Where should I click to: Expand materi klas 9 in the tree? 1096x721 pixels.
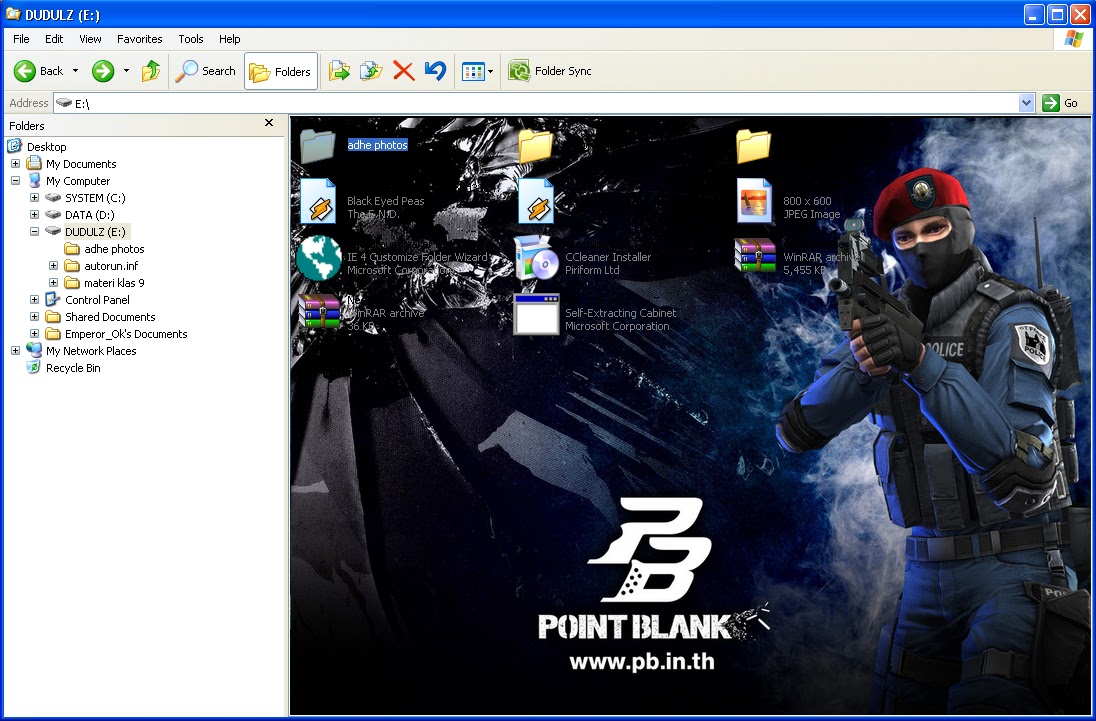[53, 282]
